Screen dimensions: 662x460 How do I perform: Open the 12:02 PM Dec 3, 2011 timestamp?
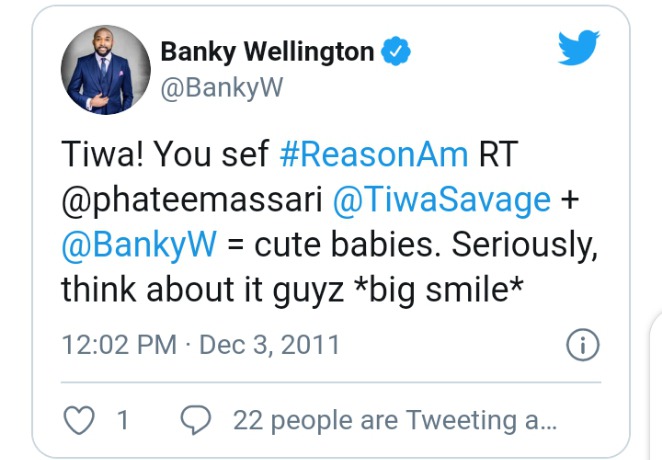pos(201,345)
